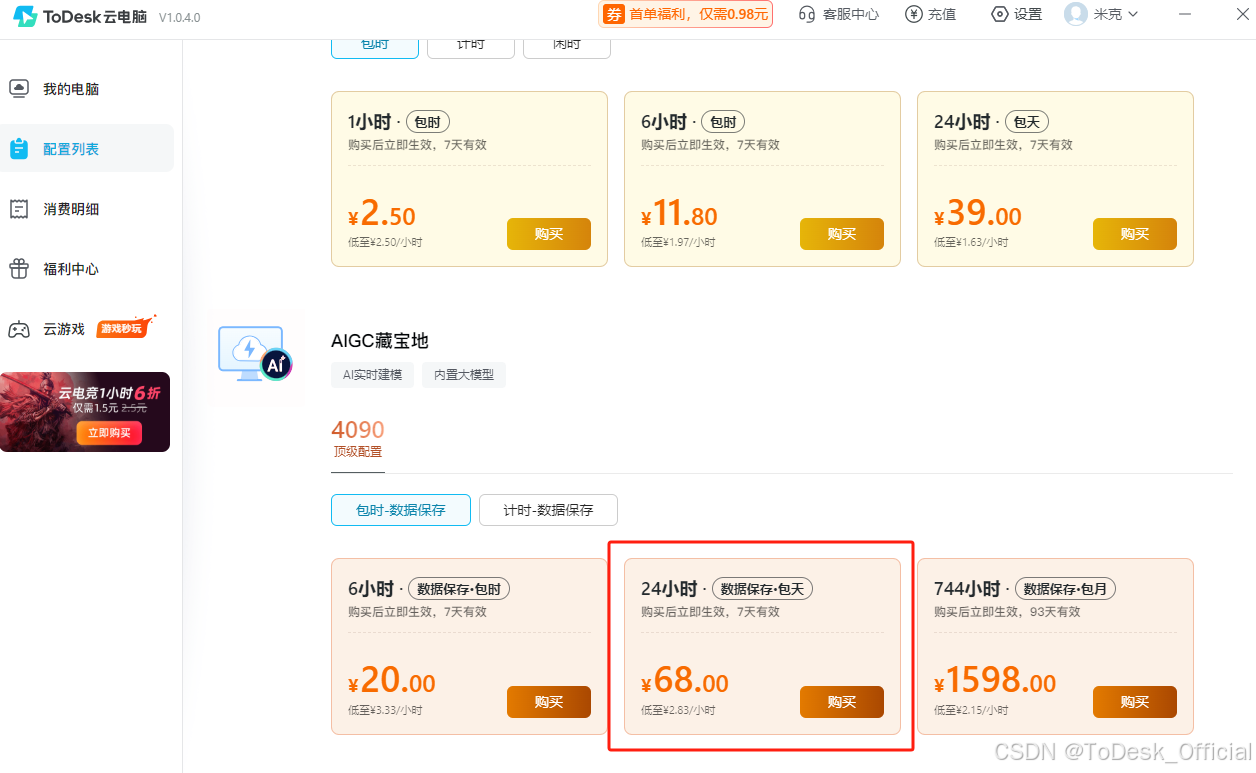1256x773 pixels.
Task: Minimize the ToDesk window
Action: (1185, 14)
